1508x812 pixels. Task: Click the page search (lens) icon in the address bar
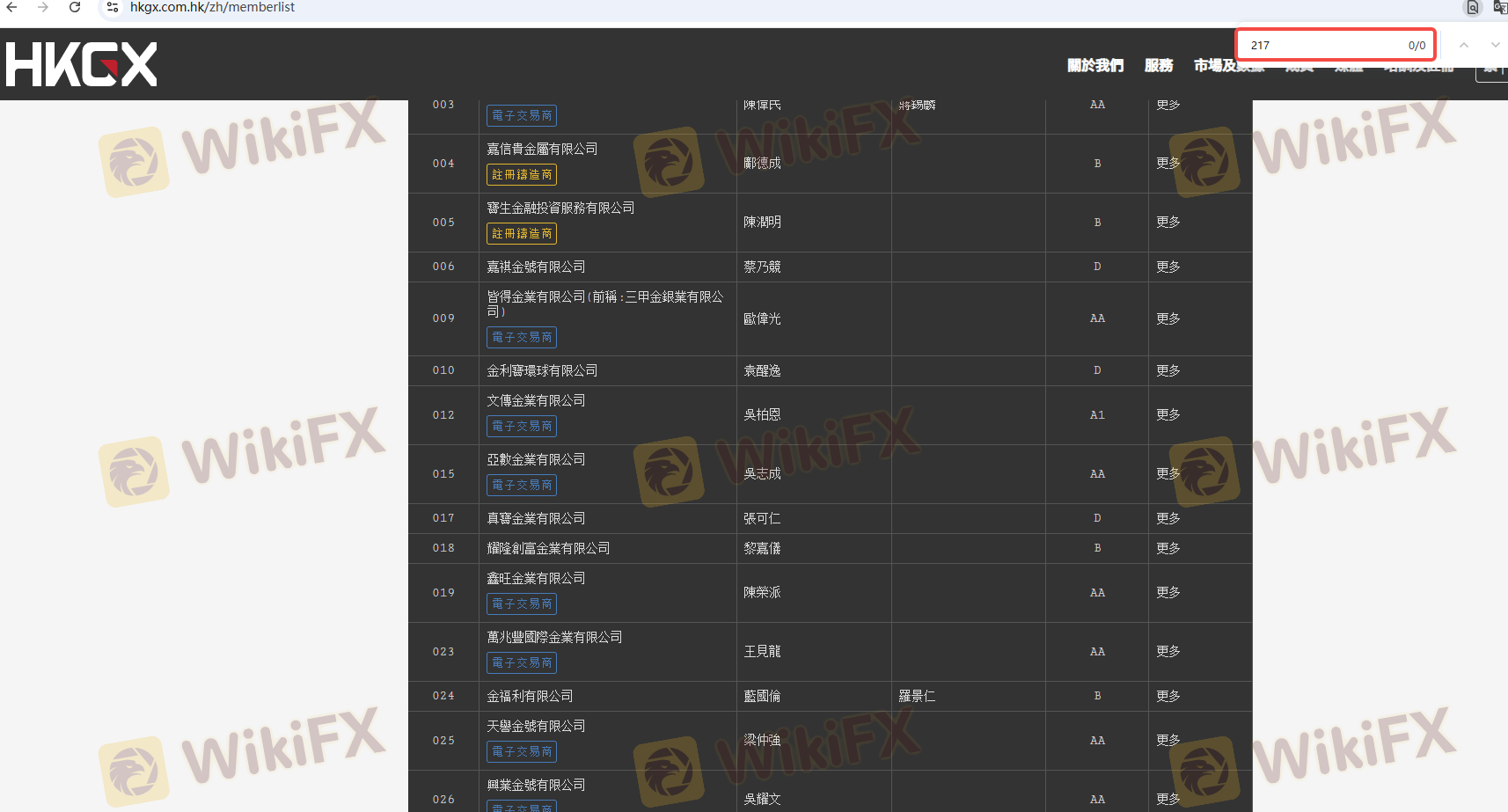[1472, 8]
